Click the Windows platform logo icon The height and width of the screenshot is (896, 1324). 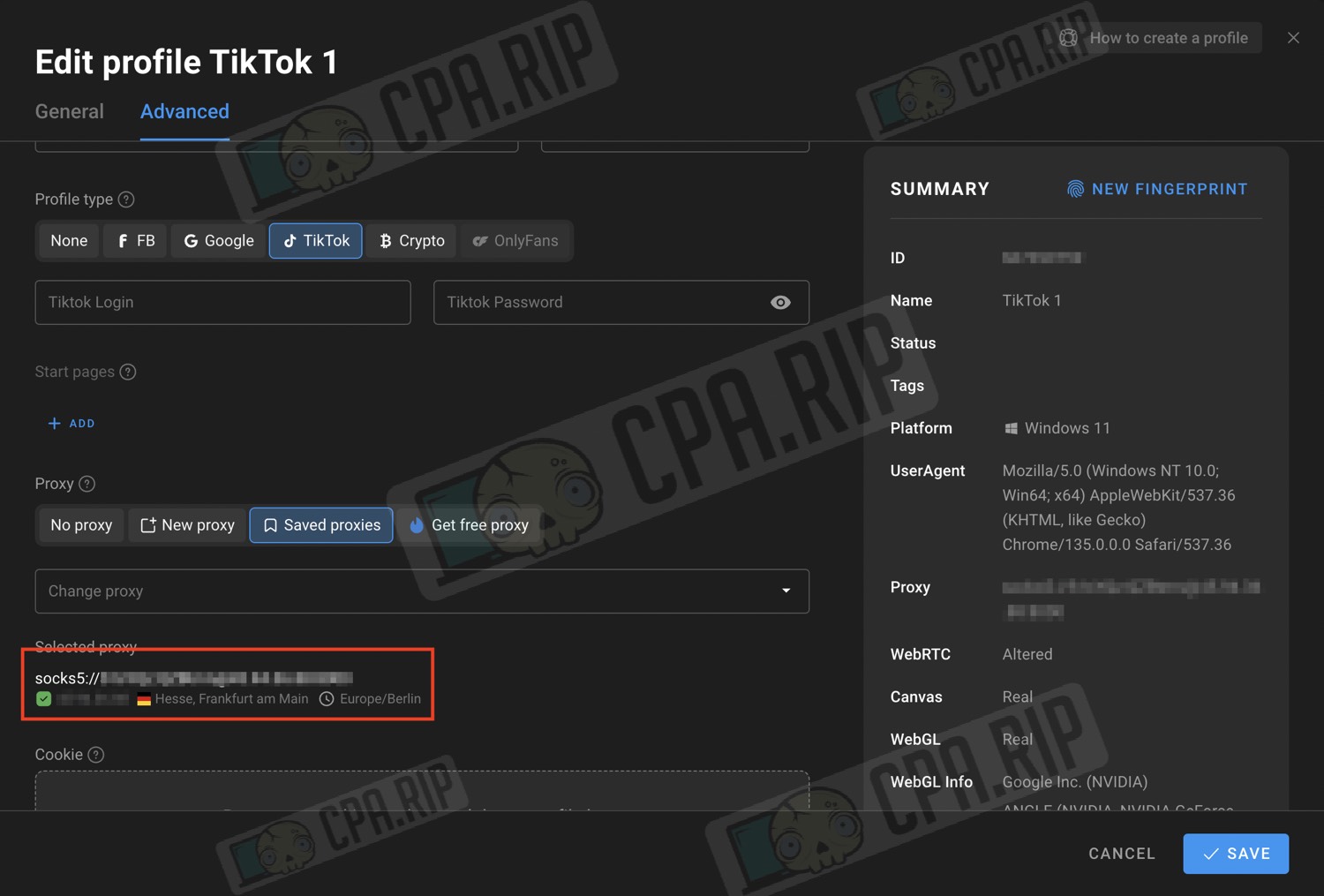(x=1011, y=428)
